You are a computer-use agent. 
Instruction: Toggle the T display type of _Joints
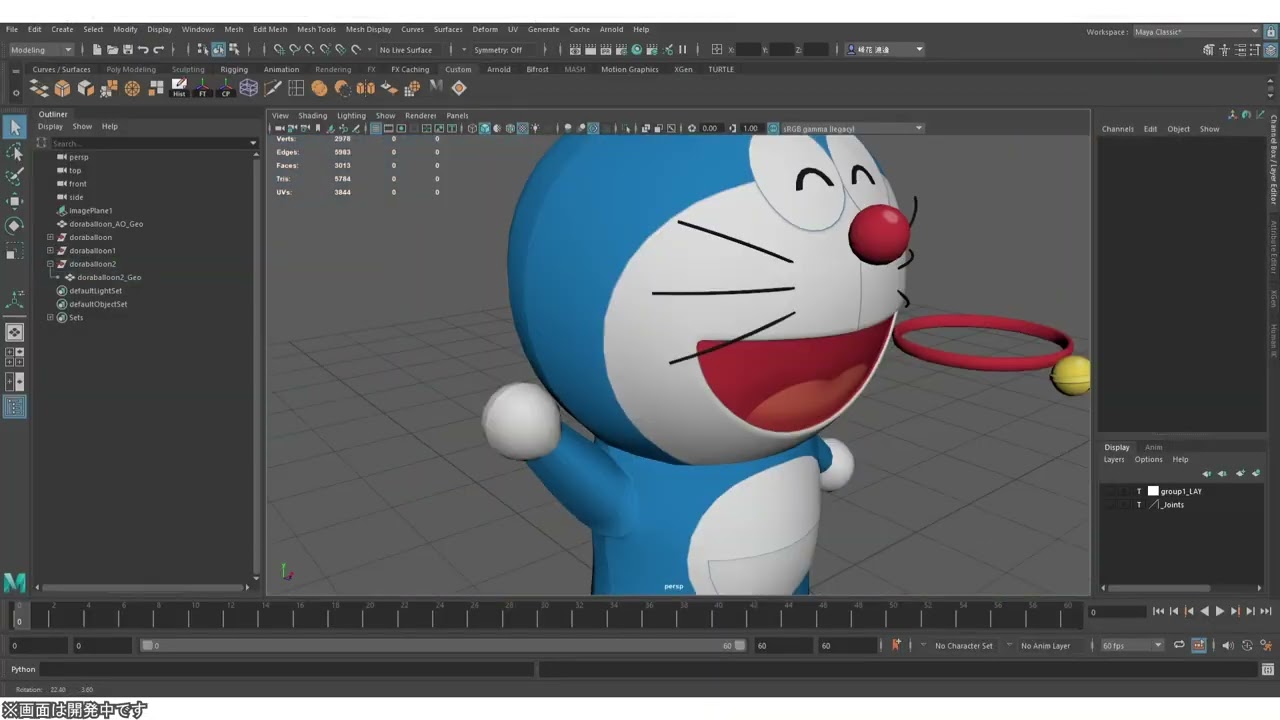tap(1139, 504)
